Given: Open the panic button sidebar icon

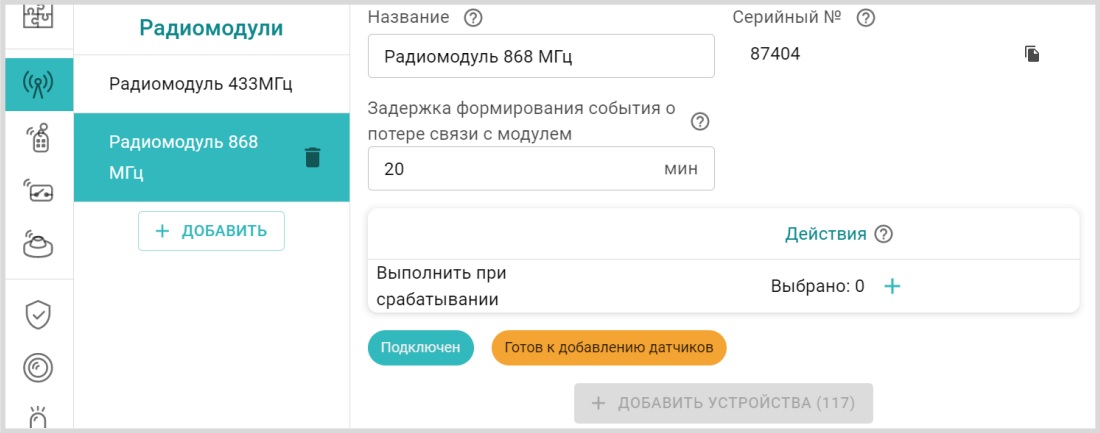Looking at the screenshot, I should click(39, 243).
